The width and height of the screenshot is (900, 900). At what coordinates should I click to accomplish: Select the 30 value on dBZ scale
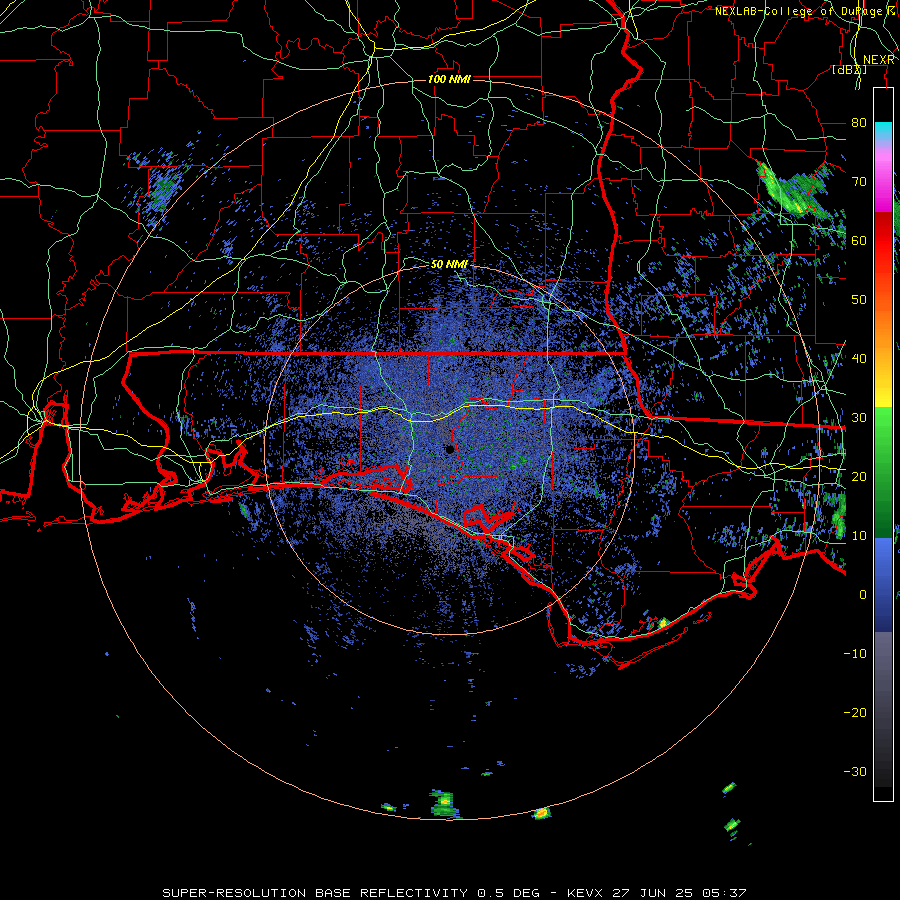tap(859, 418)
